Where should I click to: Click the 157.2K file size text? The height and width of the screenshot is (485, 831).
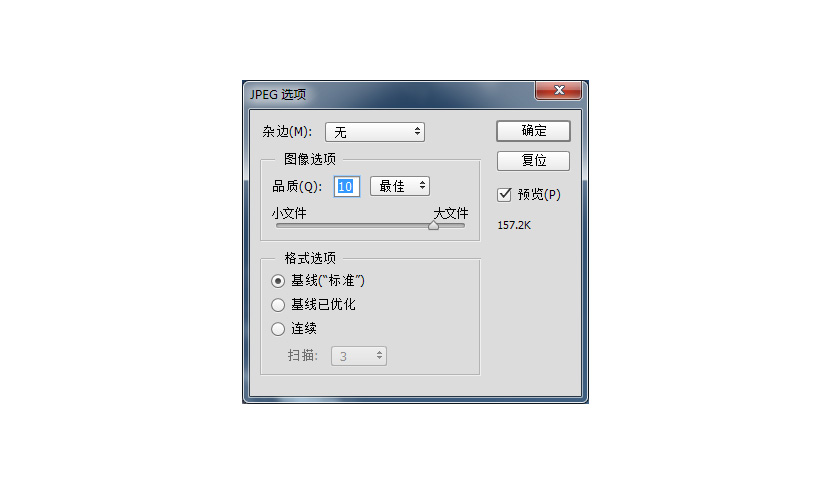(514, 225)
